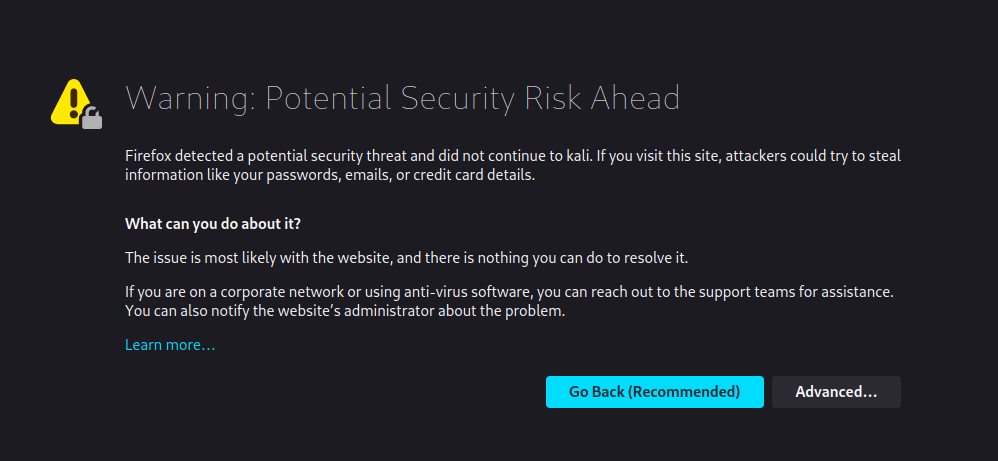
Task: Click the word 'Ahead' in the title
Action: pos(635,98)
